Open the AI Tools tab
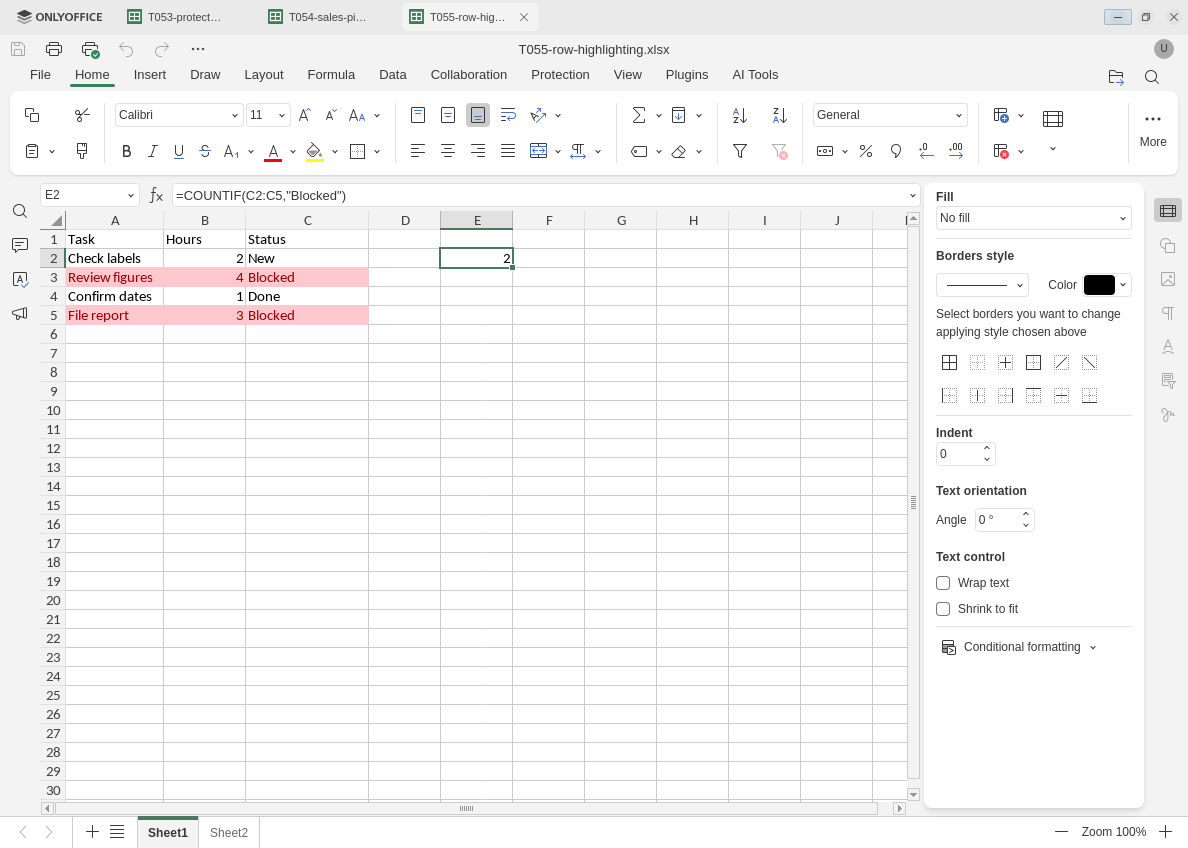 [755, 75]
